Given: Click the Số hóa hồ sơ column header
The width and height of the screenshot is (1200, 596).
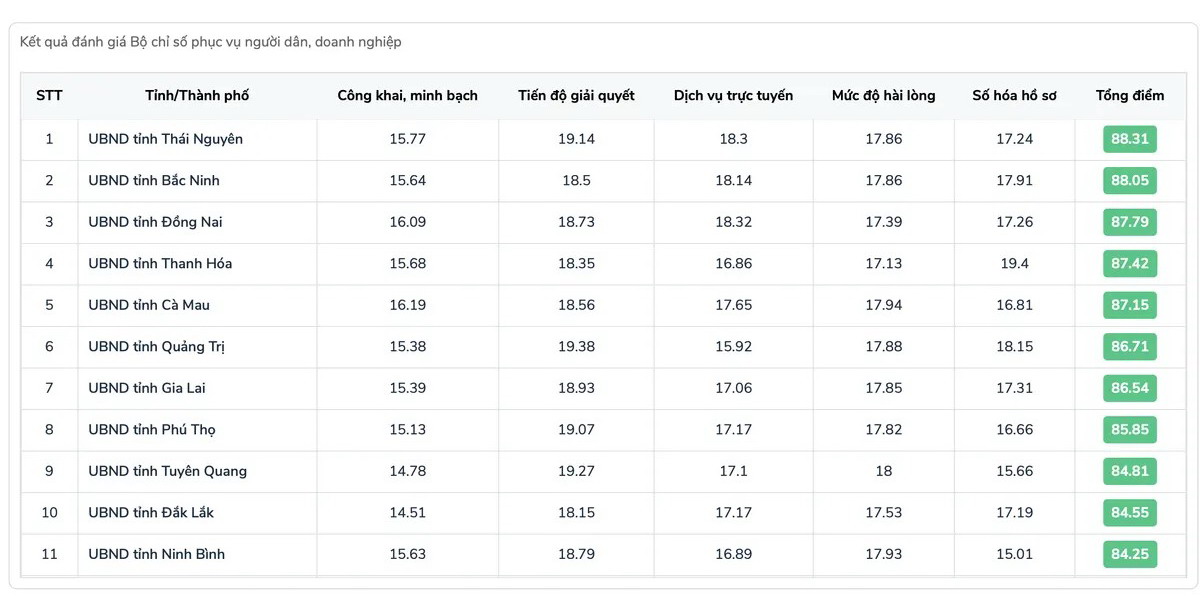Looking at the screenshot, I should (x=1014, y=96).
